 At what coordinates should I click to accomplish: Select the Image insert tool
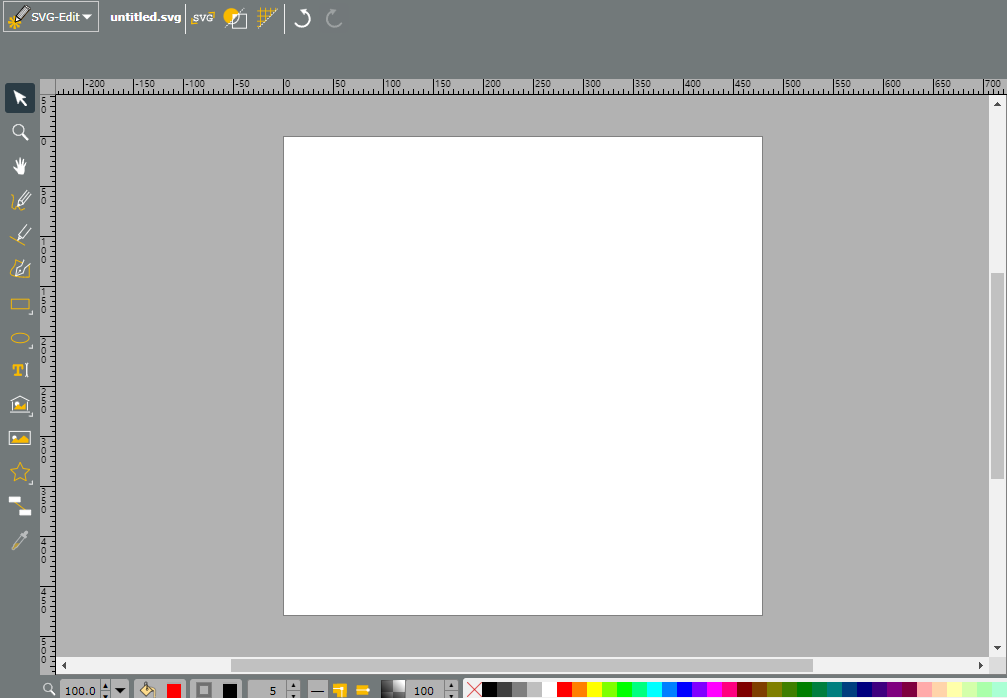20,439
